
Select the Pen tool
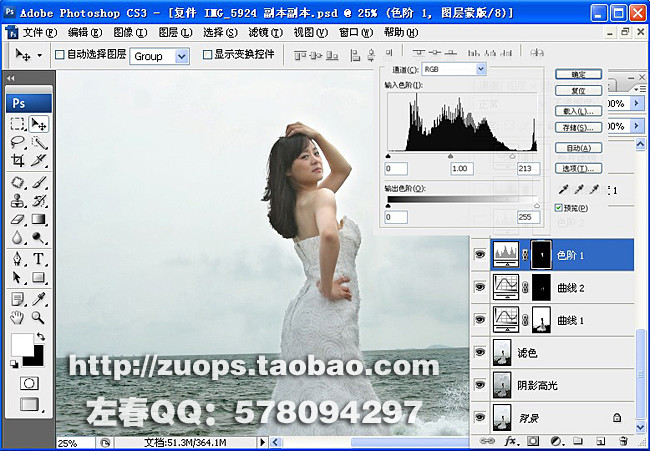[x=18, y=259]
